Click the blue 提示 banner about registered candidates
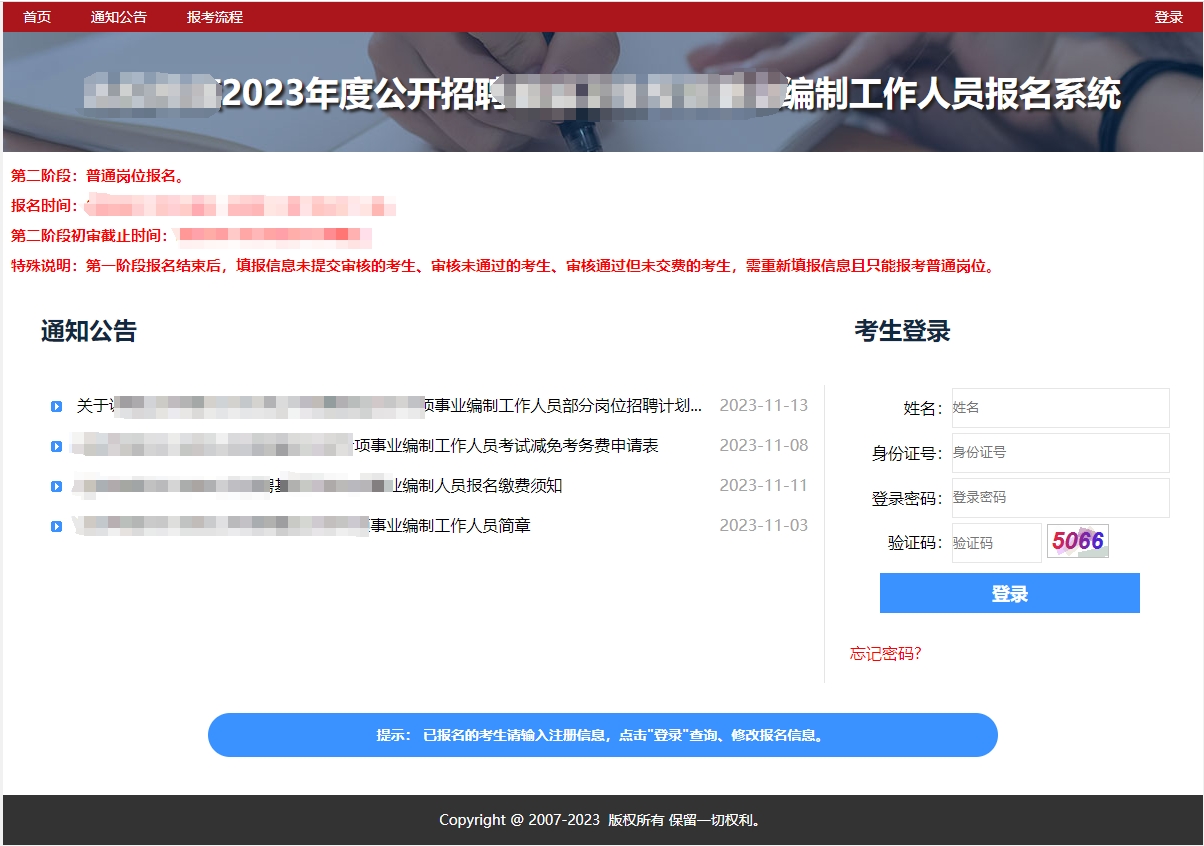The image size is (1204, 846). click(x=603, y=735)
